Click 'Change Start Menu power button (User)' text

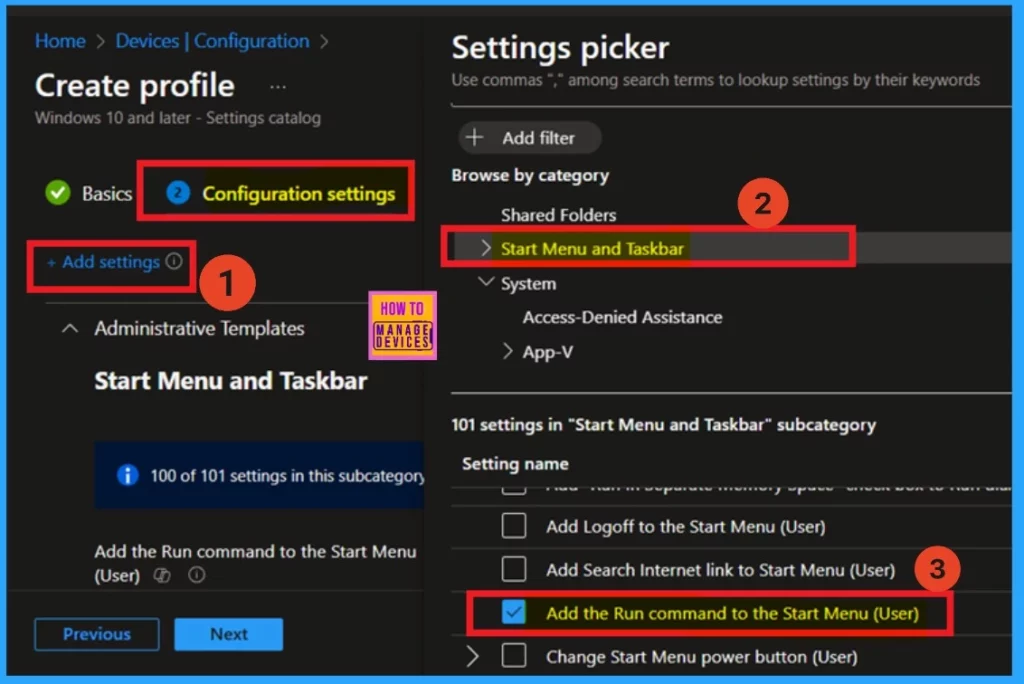click(701, 657)
